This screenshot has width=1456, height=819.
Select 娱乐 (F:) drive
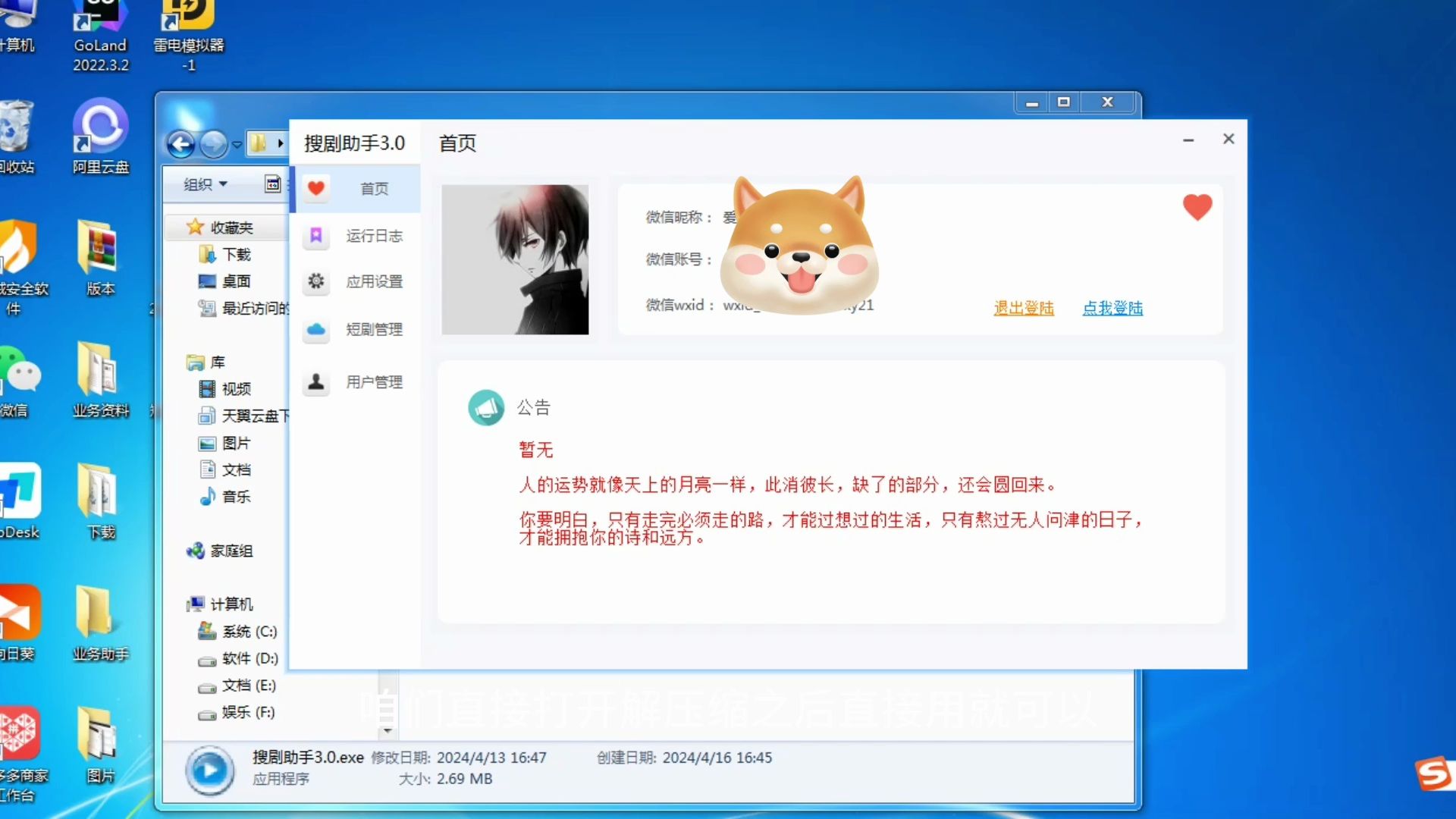coord(236,712)
